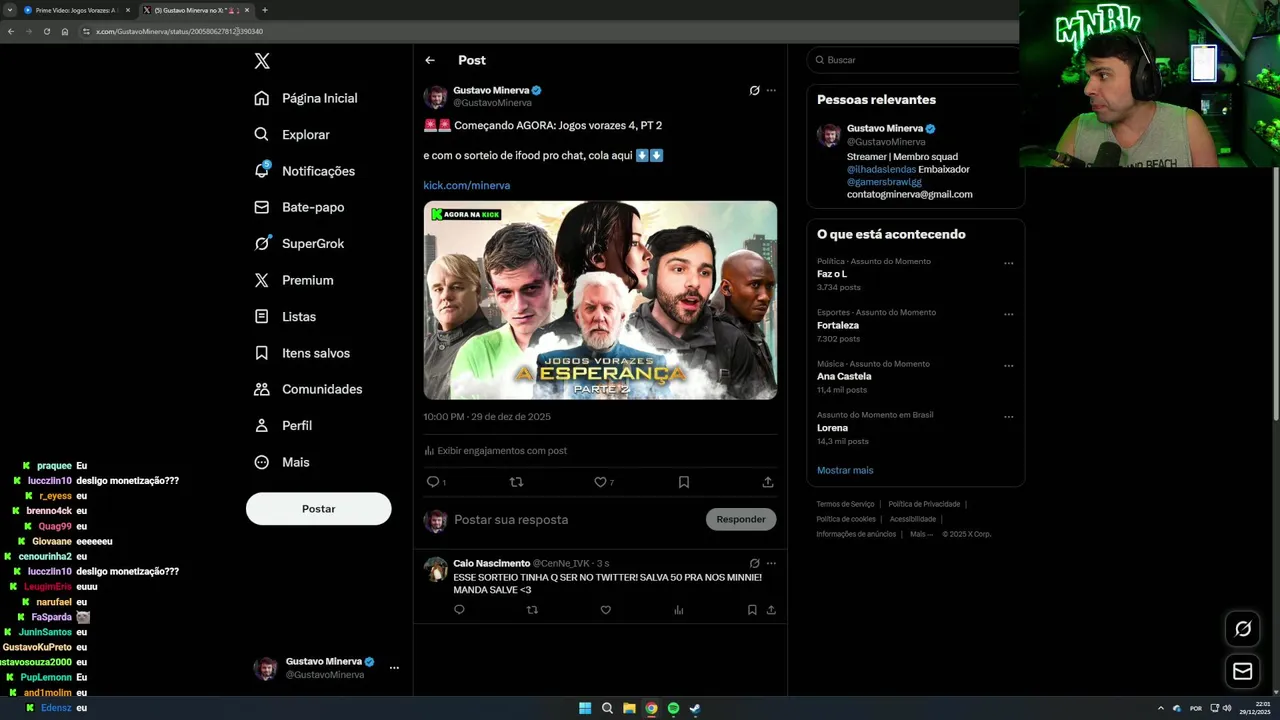Screen dimensions: 1280x720
Task: View analytics on Caio Nascimento's reply
Action: pos(679,610)
